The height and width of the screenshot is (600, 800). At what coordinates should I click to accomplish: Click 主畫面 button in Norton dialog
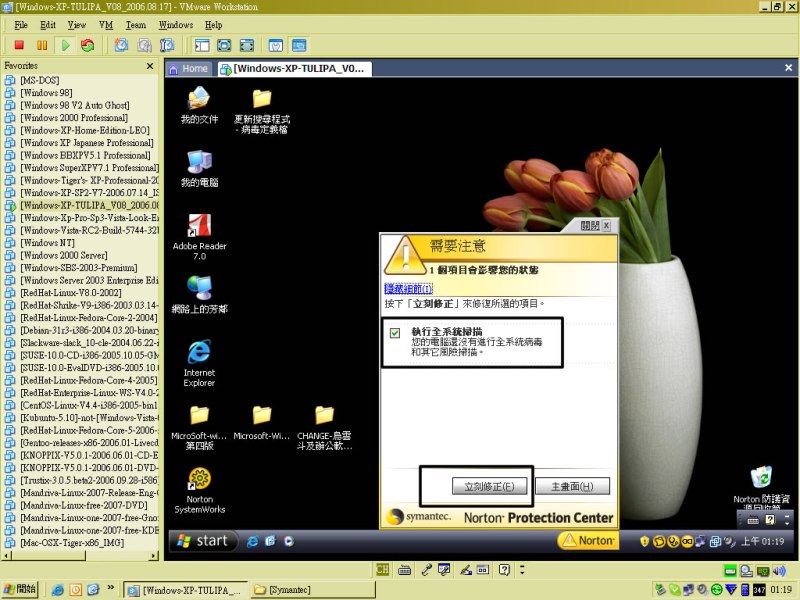(x=572, y=486)
